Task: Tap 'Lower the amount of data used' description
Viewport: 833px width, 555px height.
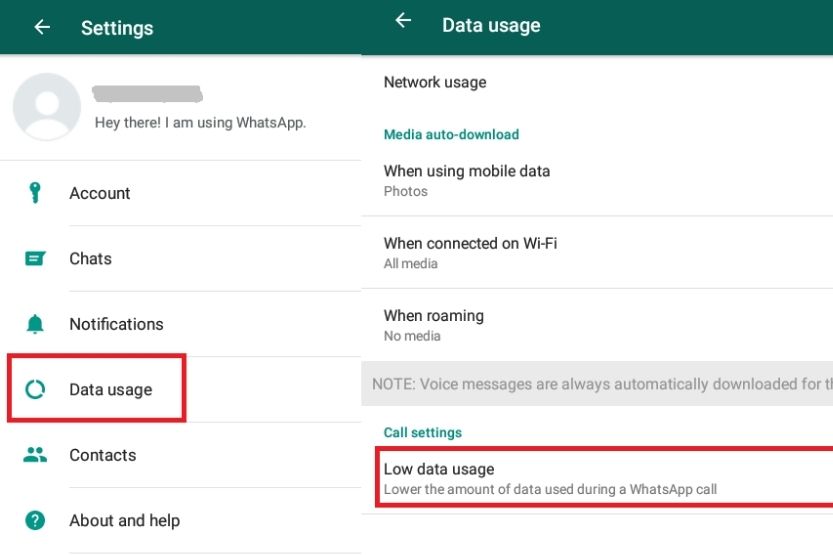Action: pos(550,489)
